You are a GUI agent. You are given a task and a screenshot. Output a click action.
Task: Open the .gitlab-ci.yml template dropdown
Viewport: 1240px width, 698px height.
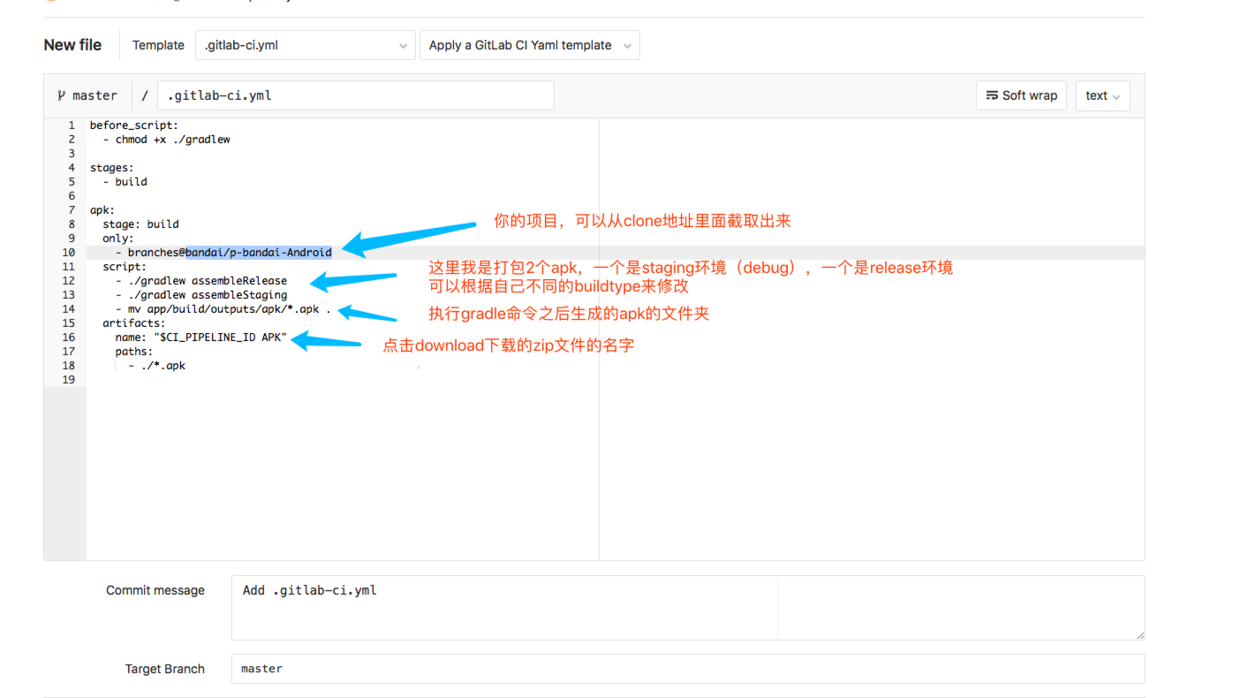[x=305, y=45]
